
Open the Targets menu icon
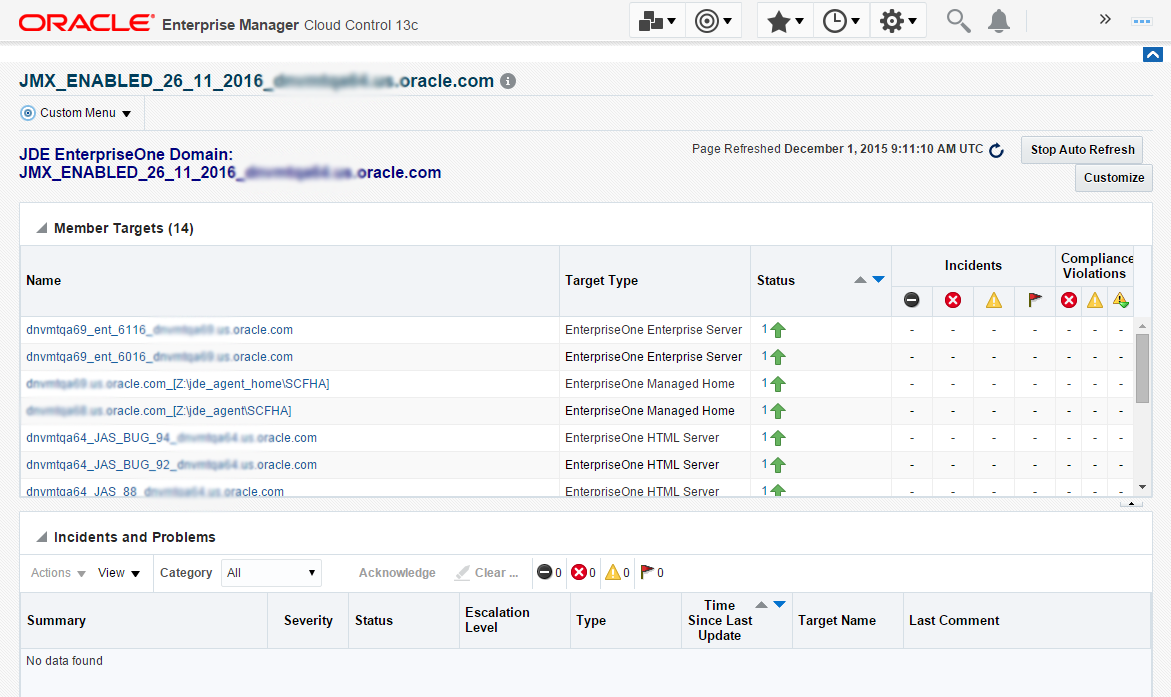[x=712, y=21]
